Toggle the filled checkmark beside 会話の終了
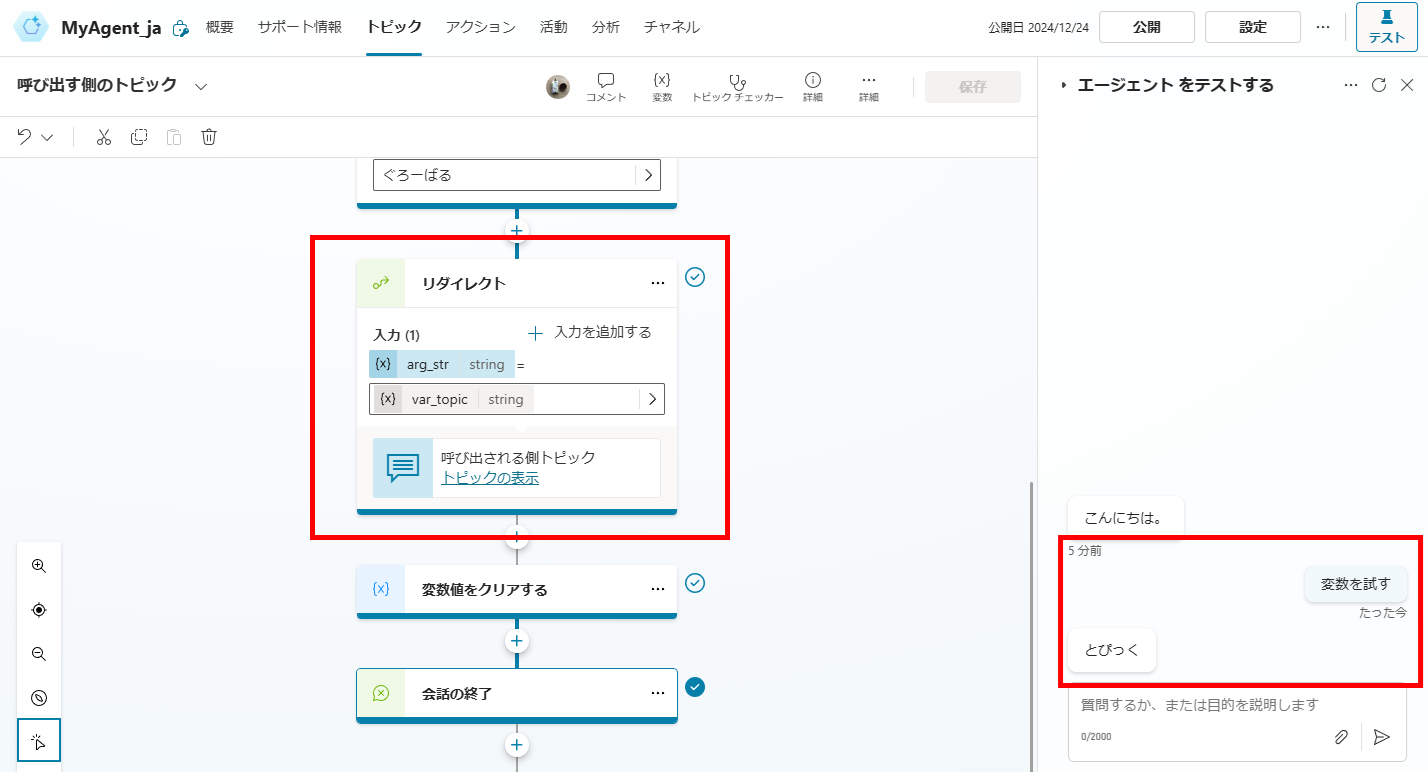The height and width of the screenshot is (772, 1428). point(695,687)
